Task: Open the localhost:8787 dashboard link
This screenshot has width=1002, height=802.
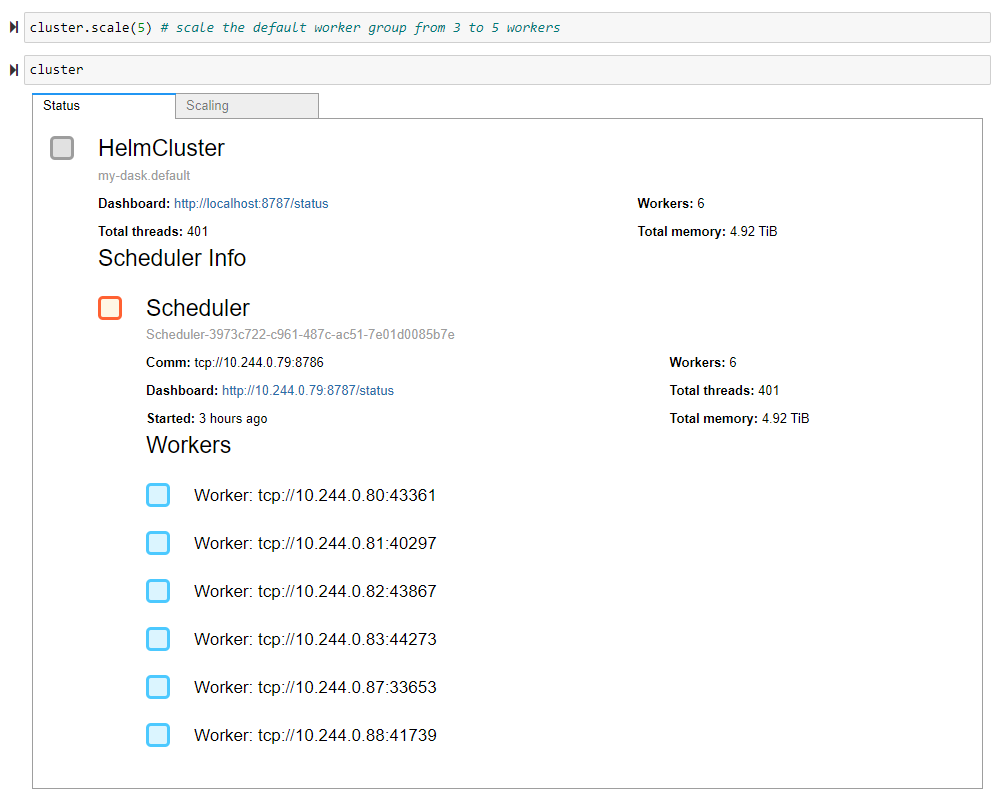Action: [251, 204]
